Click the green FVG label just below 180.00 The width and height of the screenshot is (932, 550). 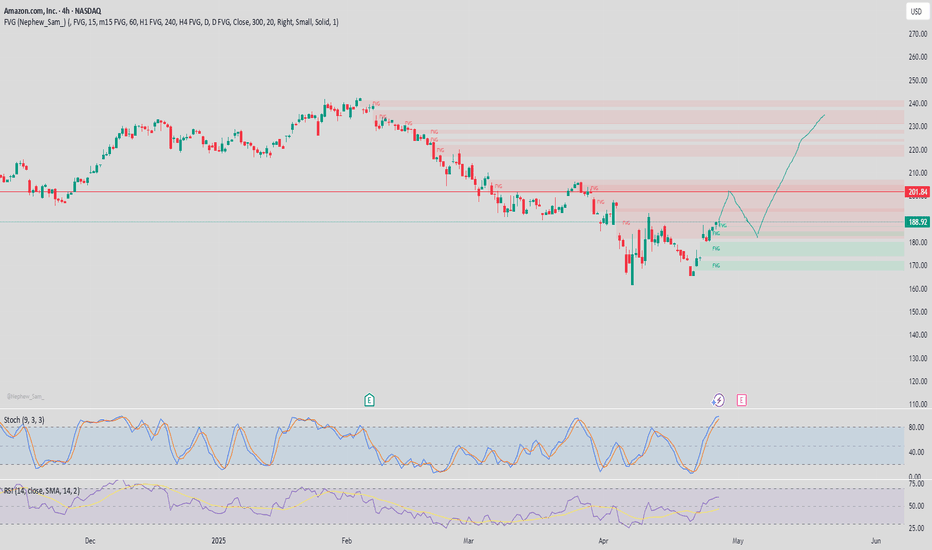click(x=716, y=248)
